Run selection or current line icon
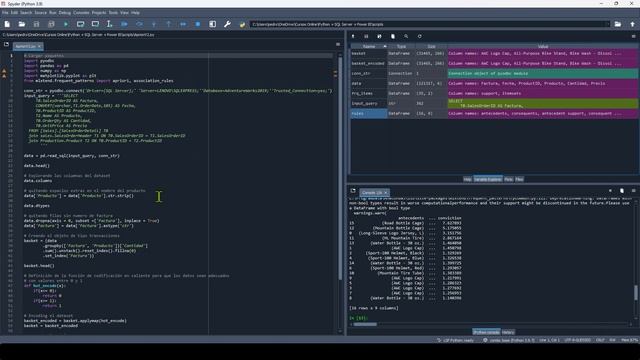 109,24
